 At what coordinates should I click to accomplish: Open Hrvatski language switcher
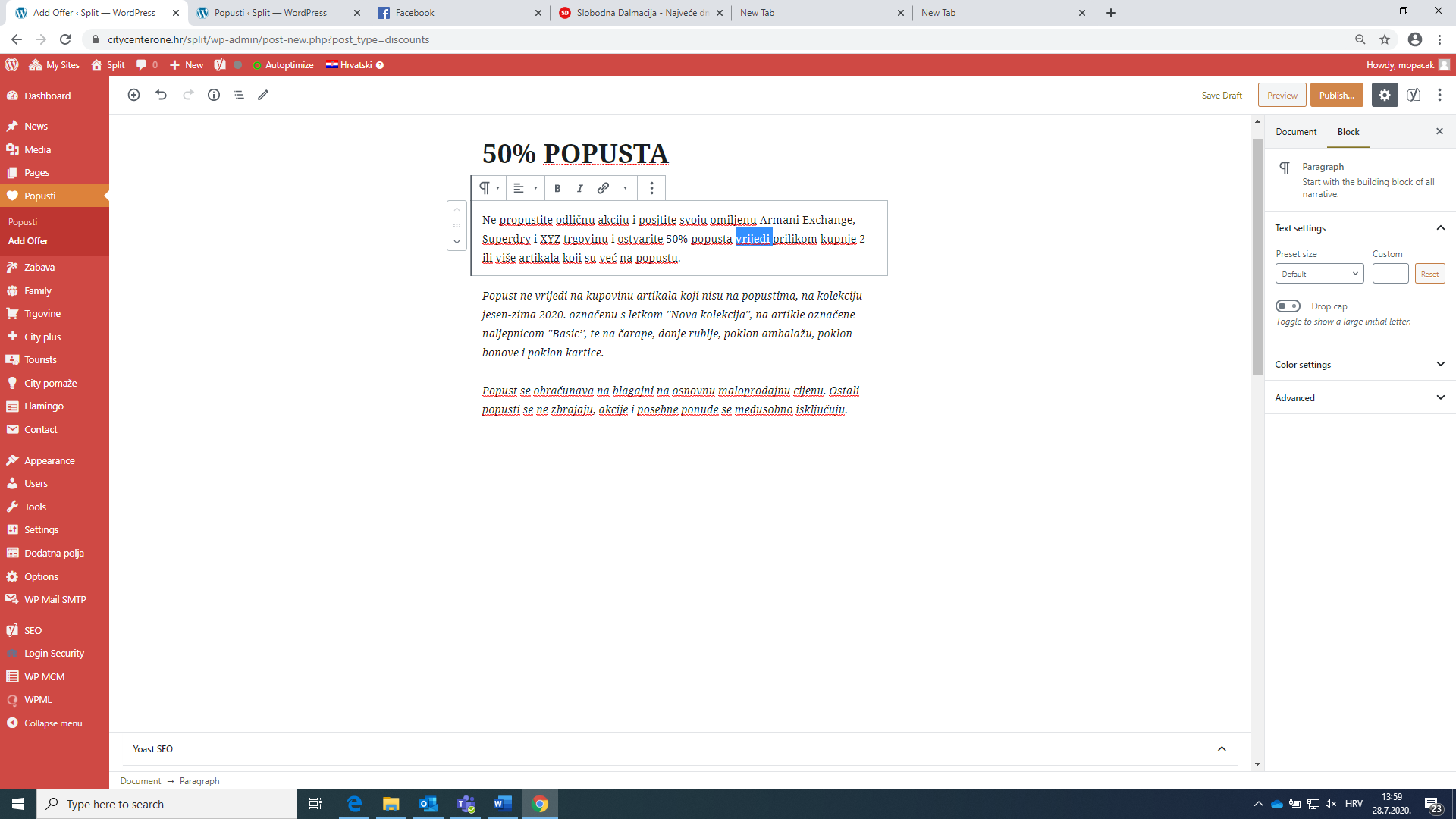click(x=354, y=65)
